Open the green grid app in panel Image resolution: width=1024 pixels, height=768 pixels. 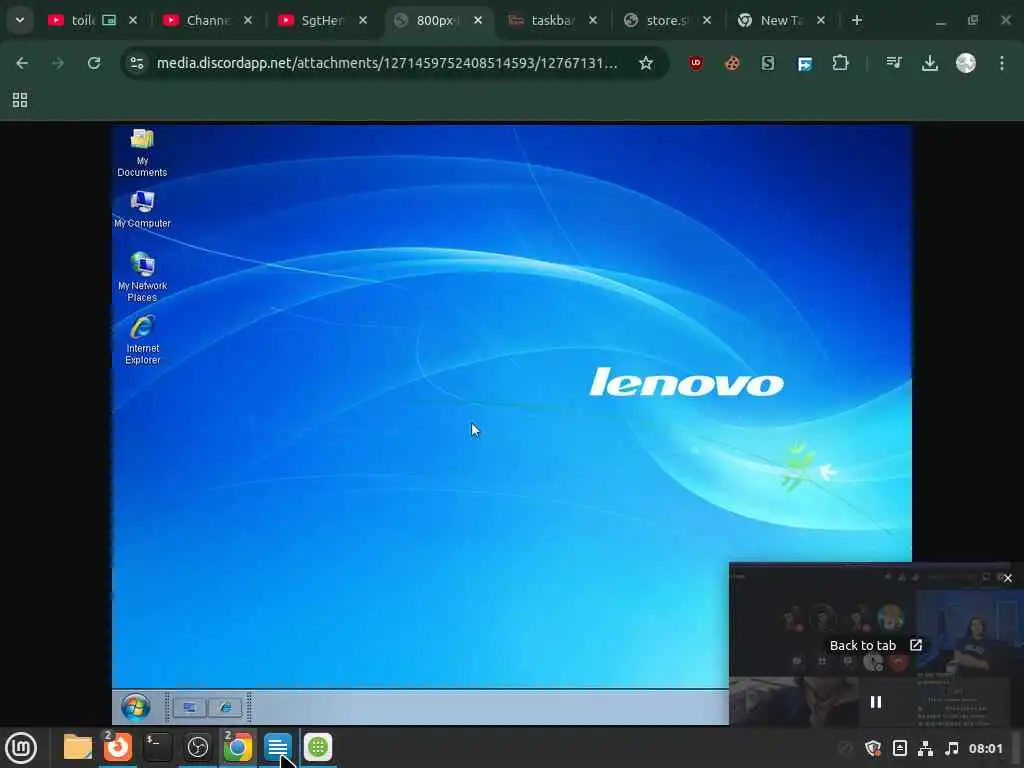(318, 747)
